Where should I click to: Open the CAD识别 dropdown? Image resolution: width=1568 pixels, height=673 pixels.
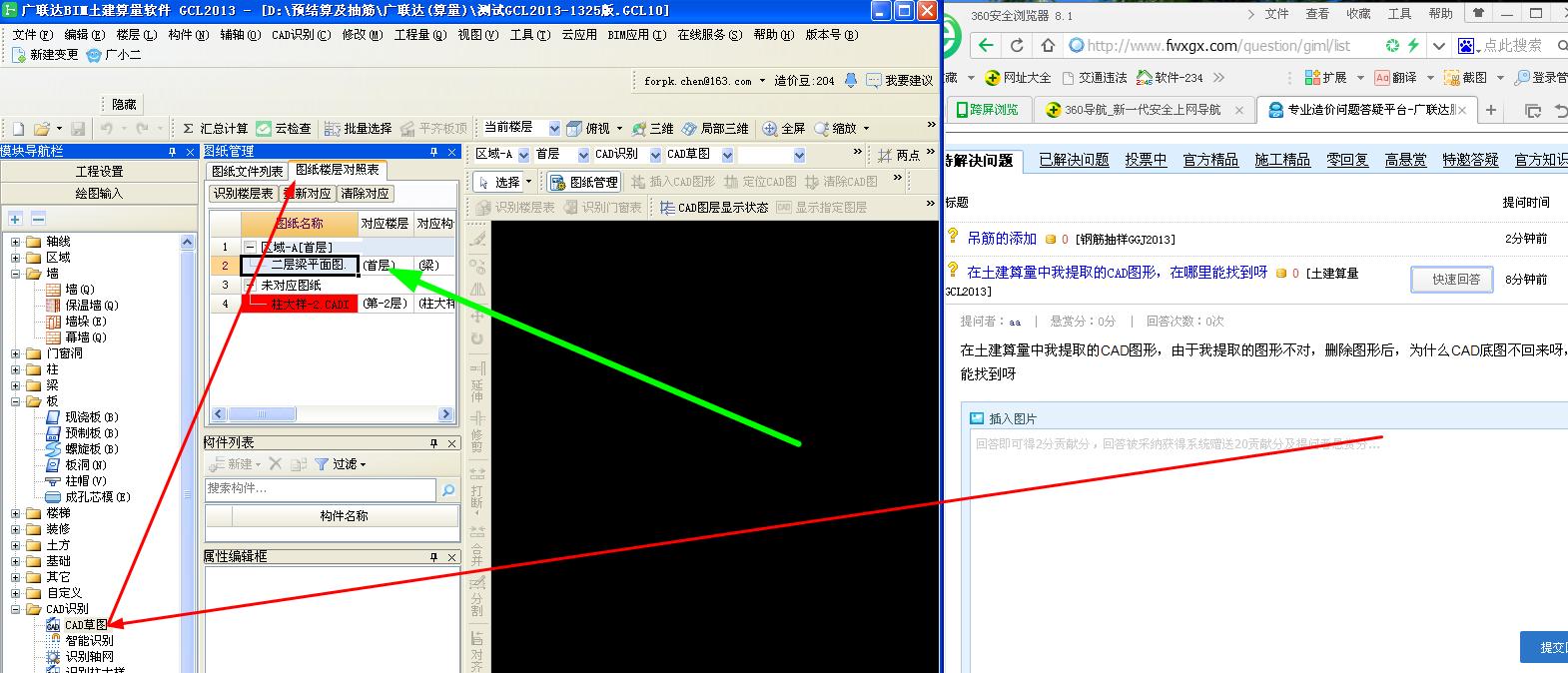coord(655,155)
